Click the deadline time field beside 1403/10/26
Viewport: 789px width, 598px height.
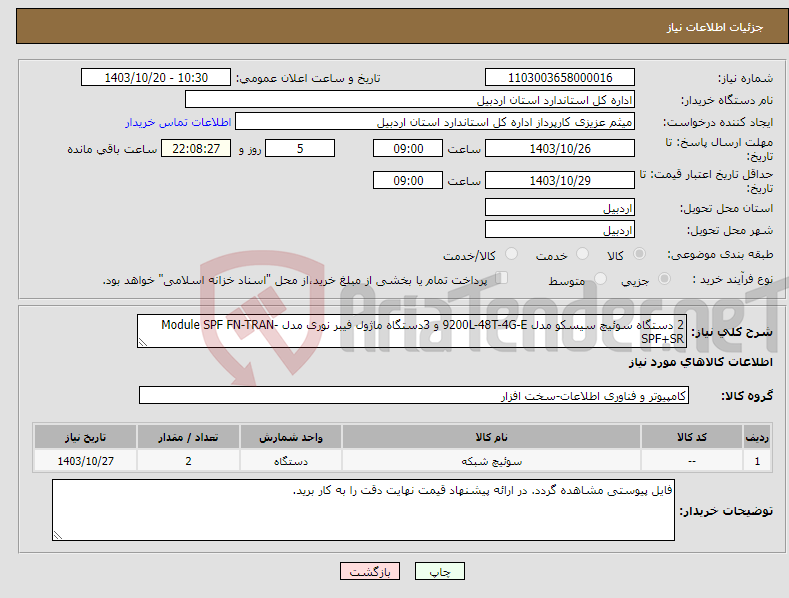pyautogui.click(x=408, y=148)
